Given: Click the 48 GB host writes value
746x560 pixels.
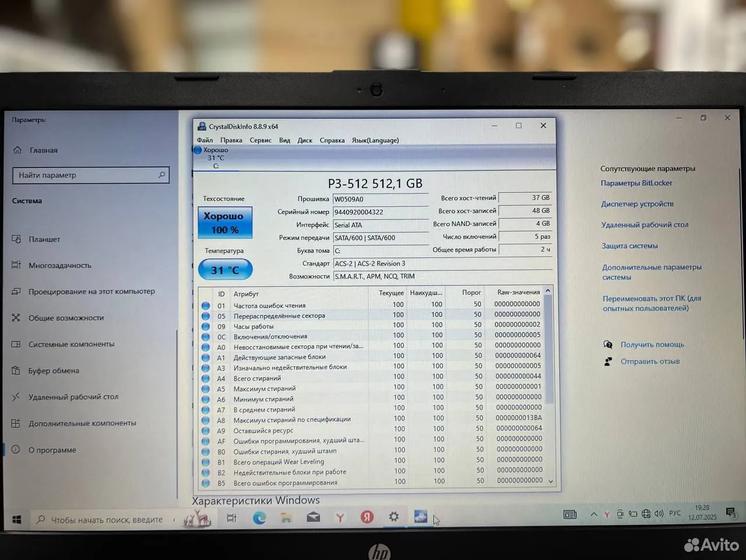Looking at the screenshot, I should click(525, 210).
